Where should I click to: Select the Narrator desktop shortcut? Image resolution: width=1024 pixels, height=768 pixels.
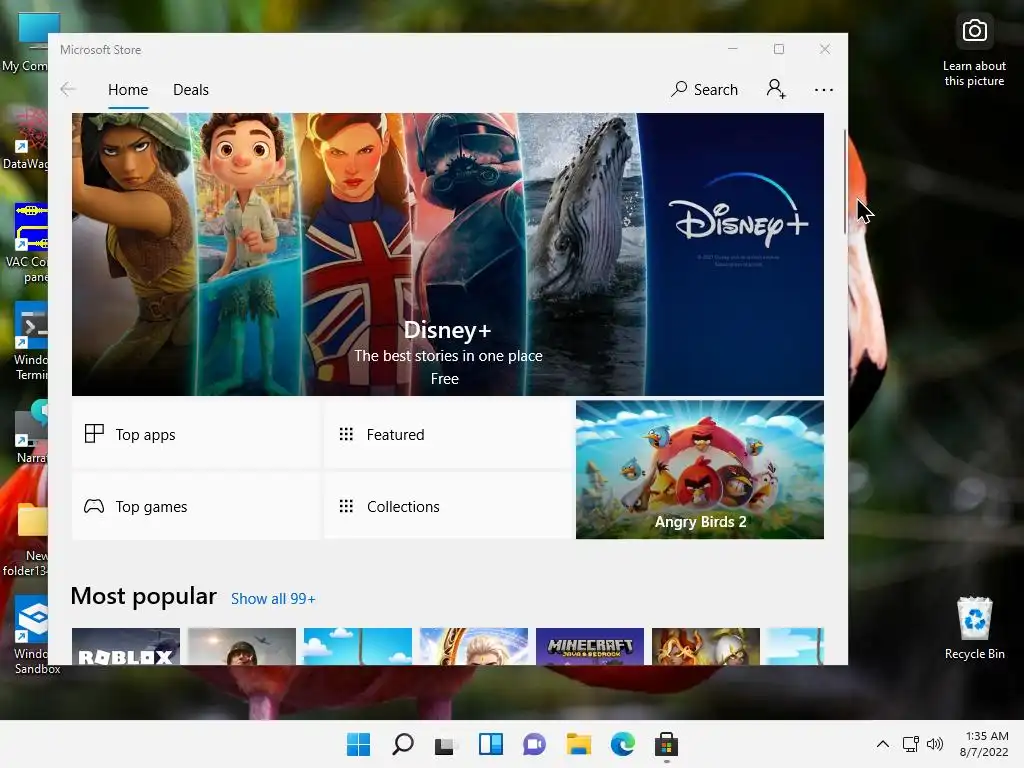[30, 431]
